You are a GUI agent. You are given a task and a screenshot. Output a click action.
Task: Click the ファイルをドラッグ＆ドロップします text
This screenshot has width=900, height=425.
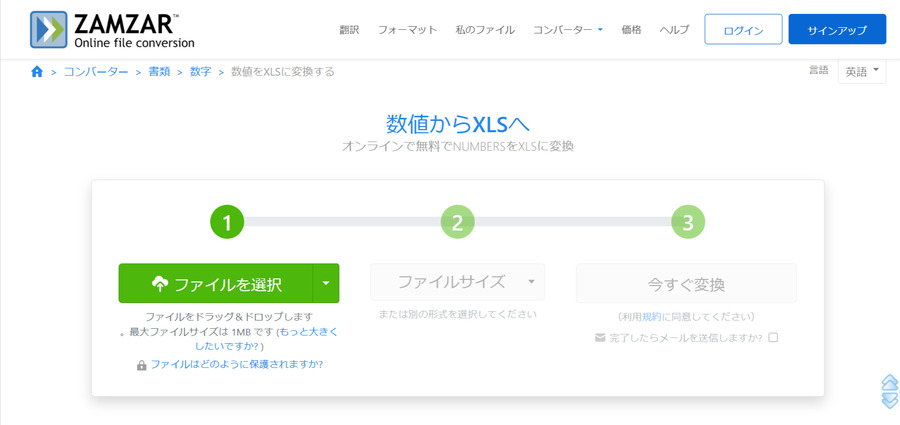(x=229, y=316)
